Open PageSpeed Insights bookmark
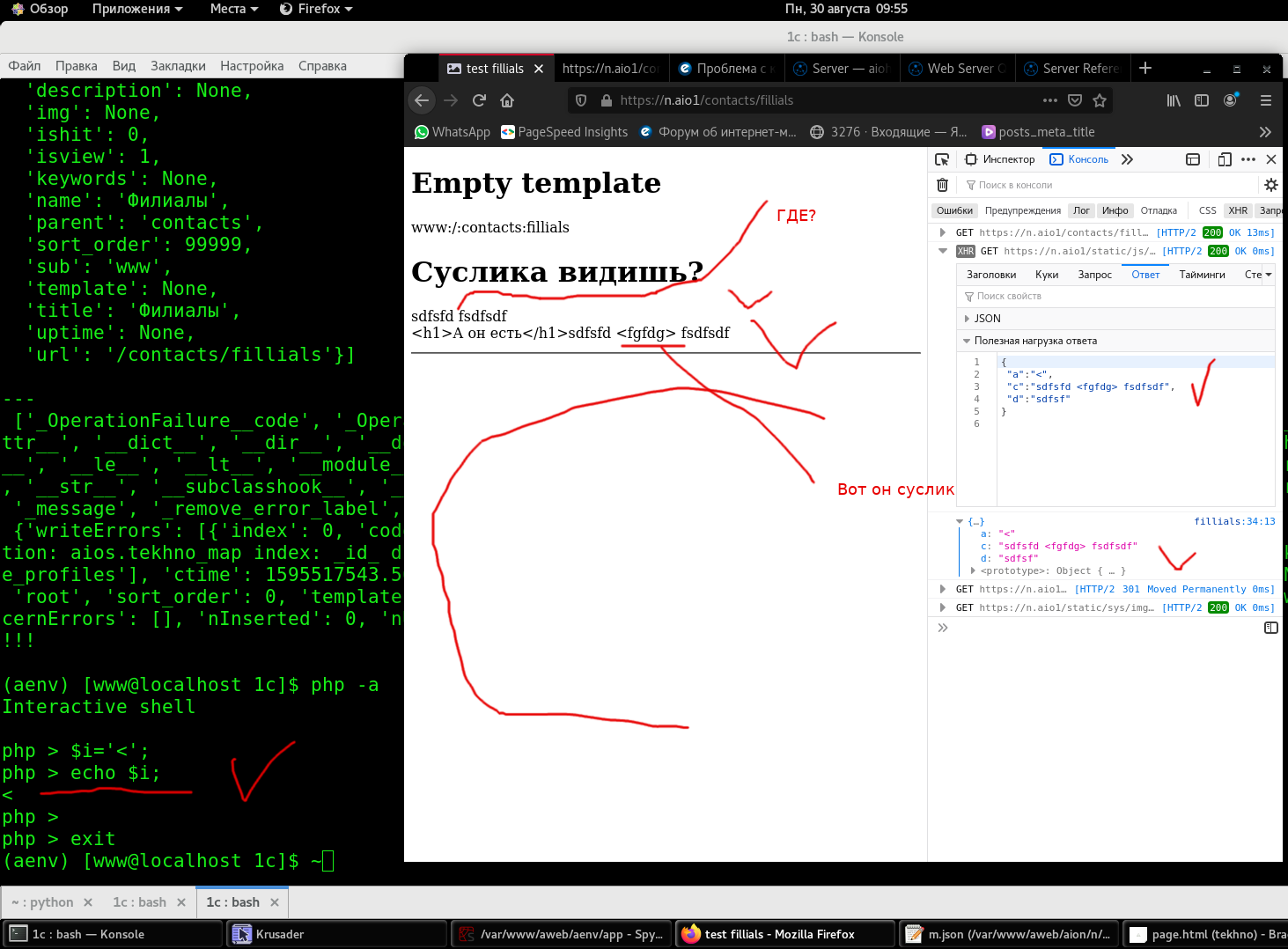Screen dimensions: 1288x949 click(x=564, y=132)
